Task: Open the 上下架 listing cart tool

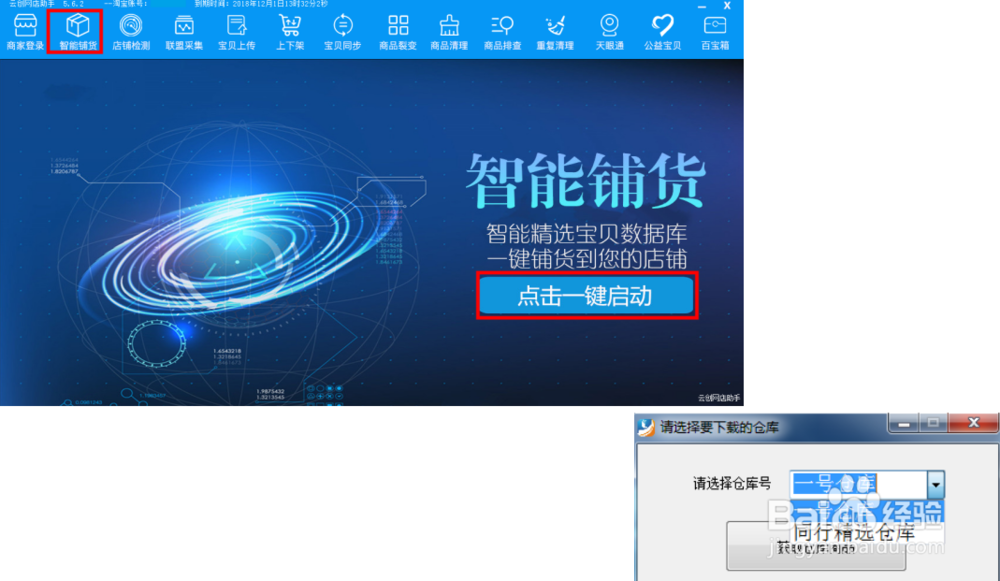Action: pyautogui.click(x=290, y=32)
